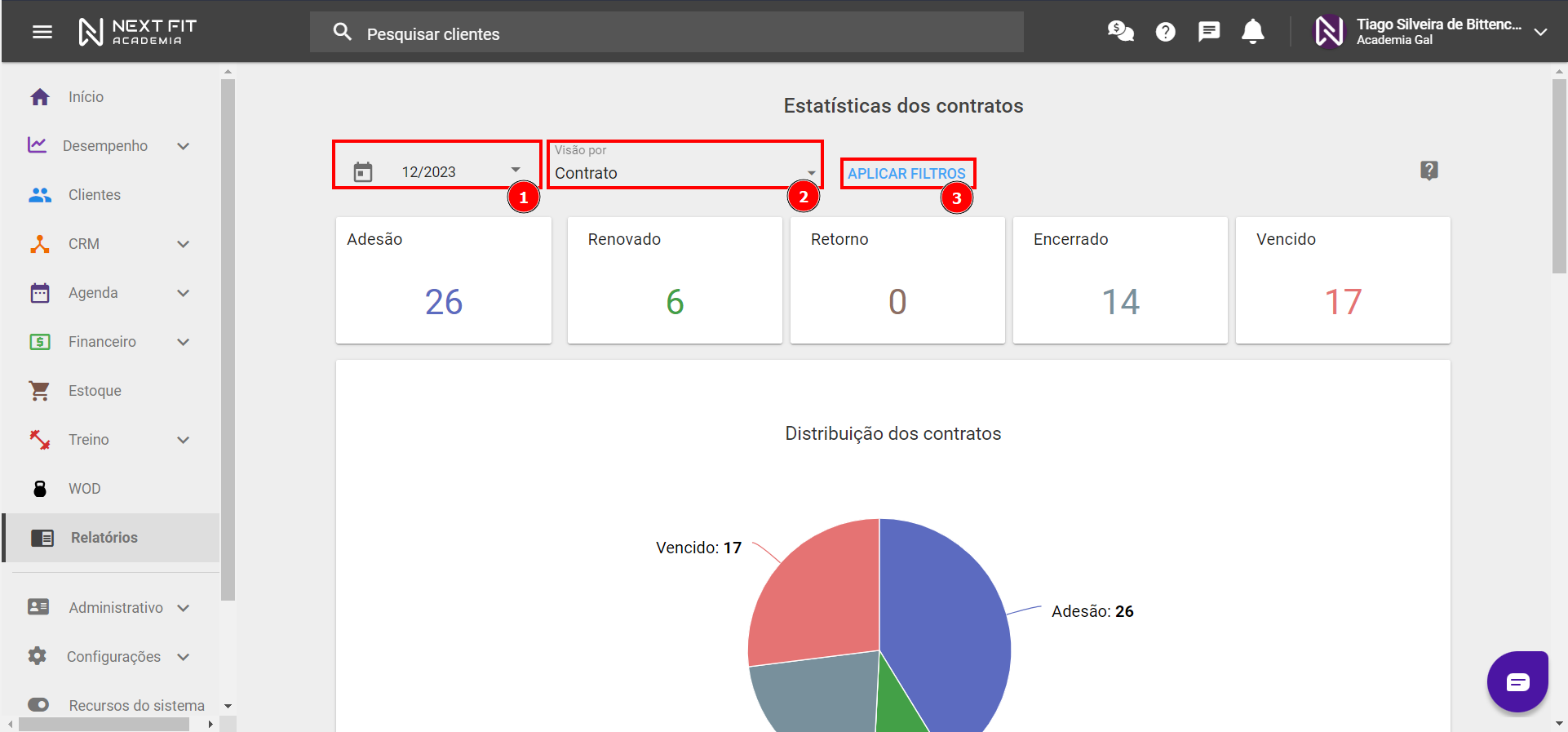The width and height of the screenshot is (1568, 732).
Task: Click the APLICAR FILTROS button
Action: tap(906, 174)
